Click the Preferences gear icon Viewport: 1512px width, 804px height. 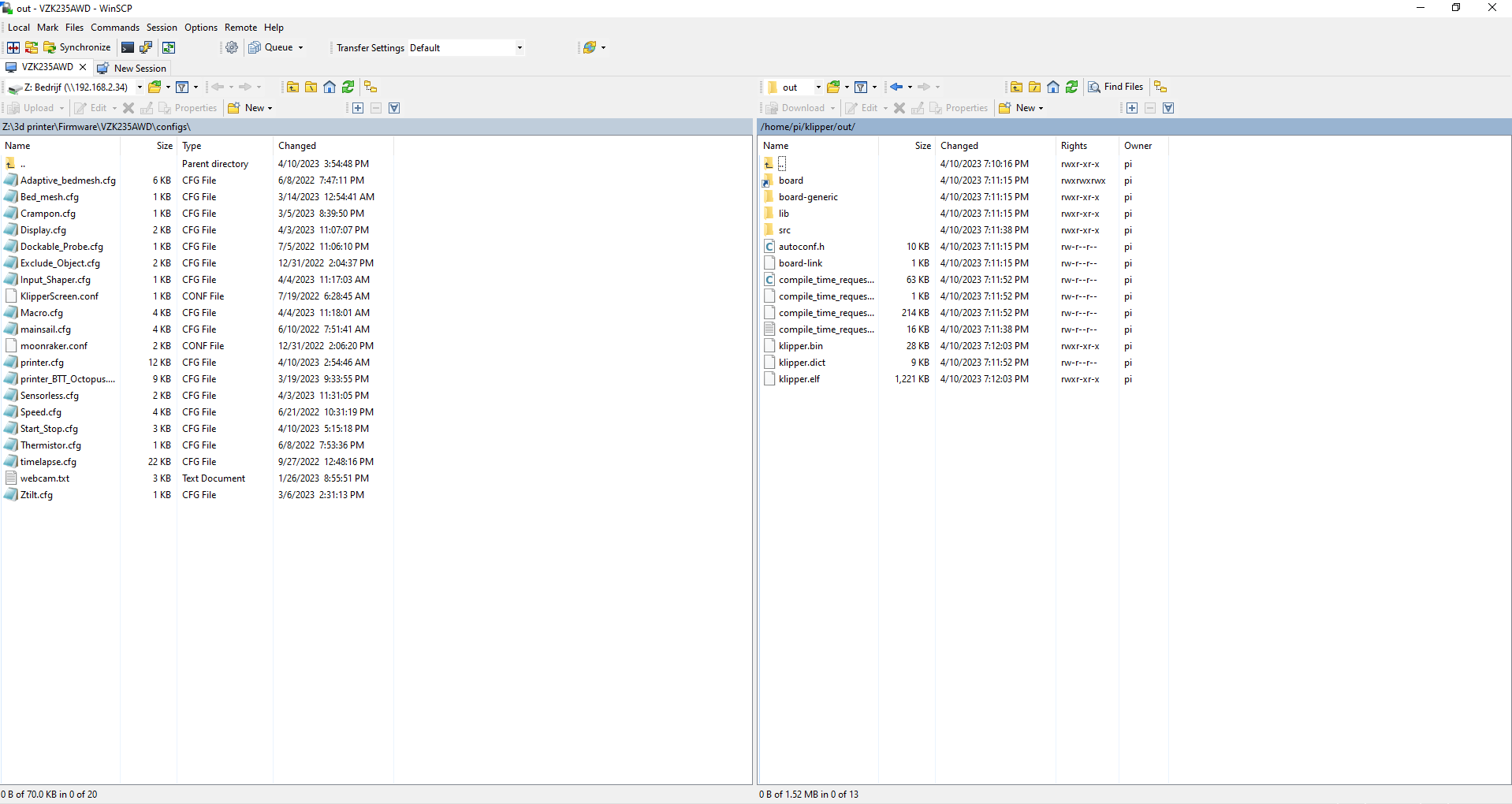[x=232, y=47]
